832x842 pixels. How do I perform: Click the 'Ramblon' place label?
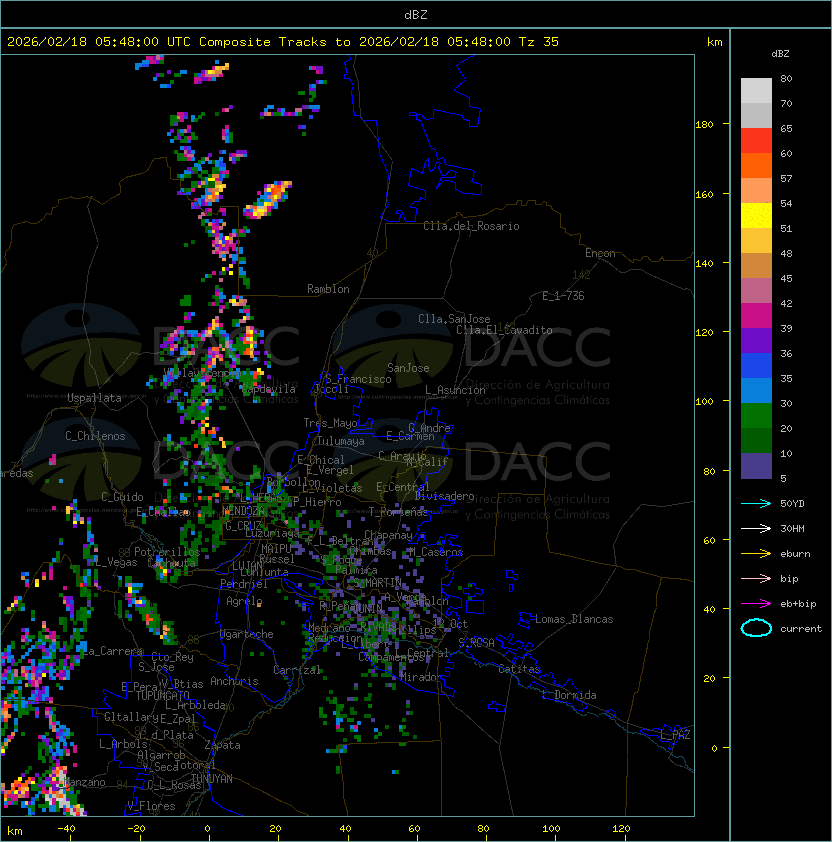[328, 289]
